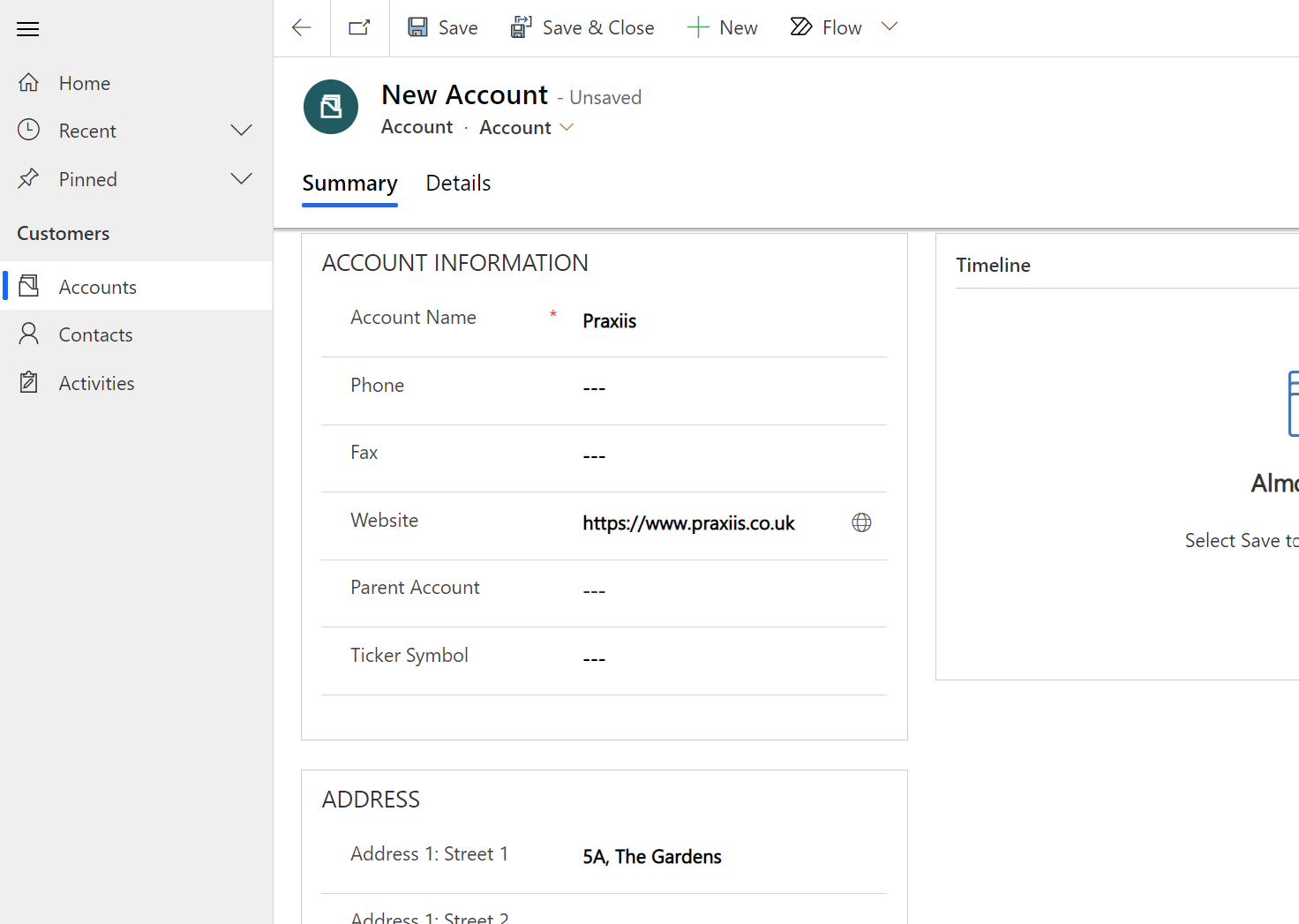
Task: Click the Contacts person icon
Action: pyautogui.click(x=28, y=334)
